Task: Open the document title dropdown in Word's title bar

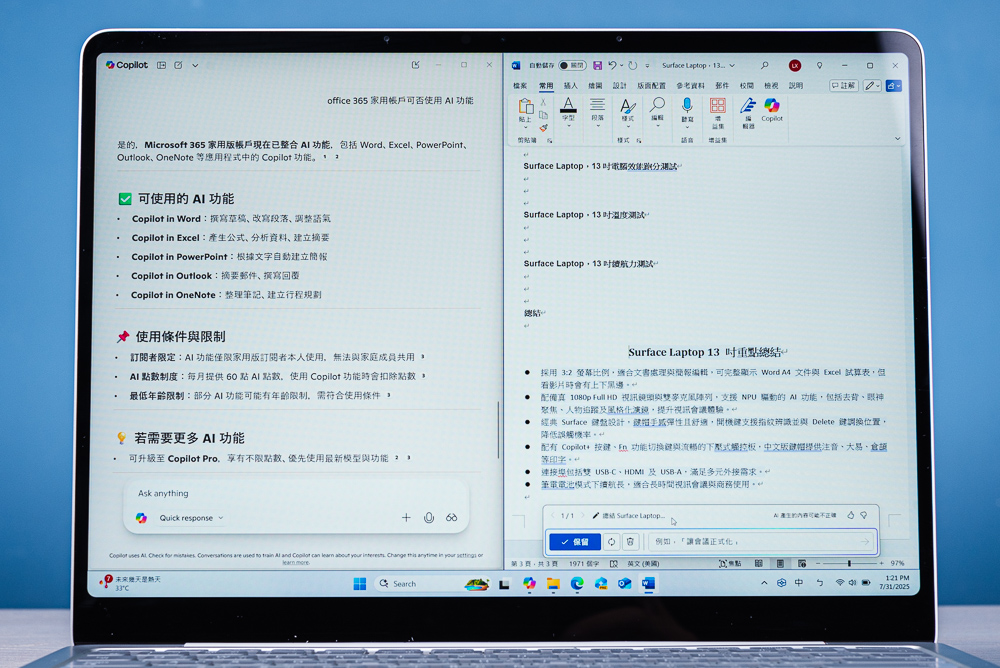Action: tap(732, 65)
